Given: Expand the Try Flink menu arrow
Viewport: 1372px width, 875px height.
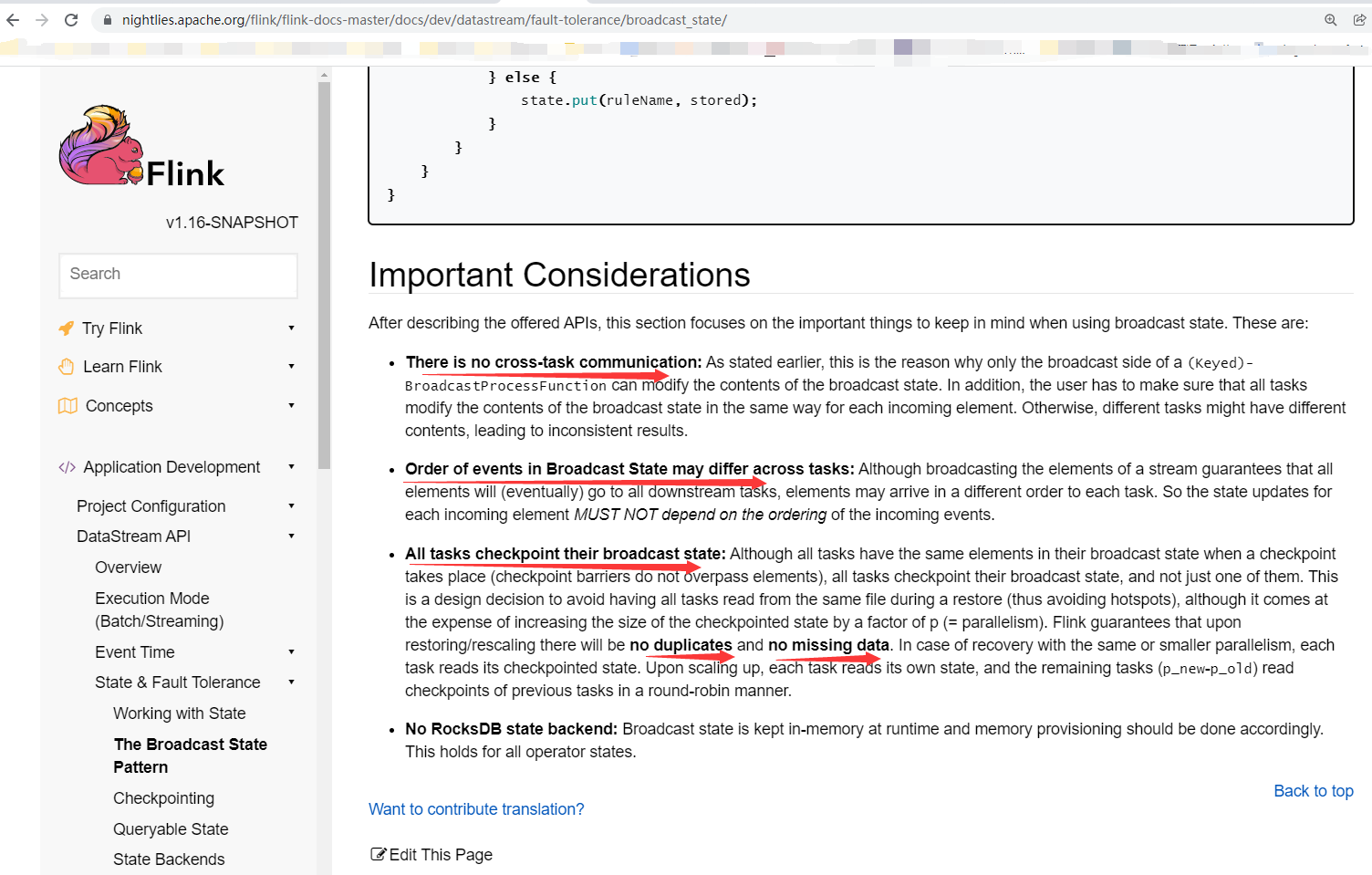Looking at the screenshot, I should [x=291, y=328].
